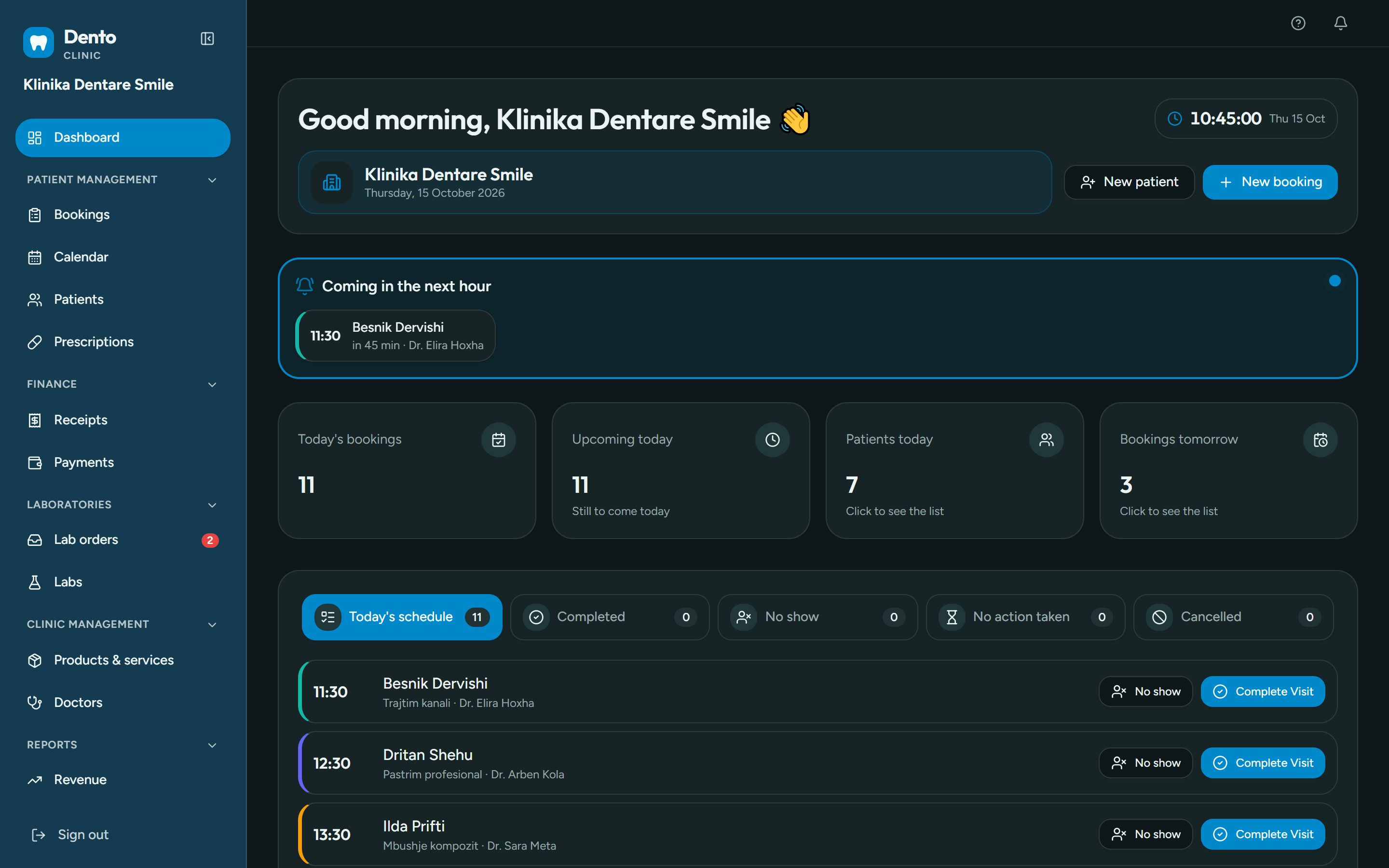Collapse the Reports section chevron
This screenshot has height=868, width=1389.
[x=212, y=745]
